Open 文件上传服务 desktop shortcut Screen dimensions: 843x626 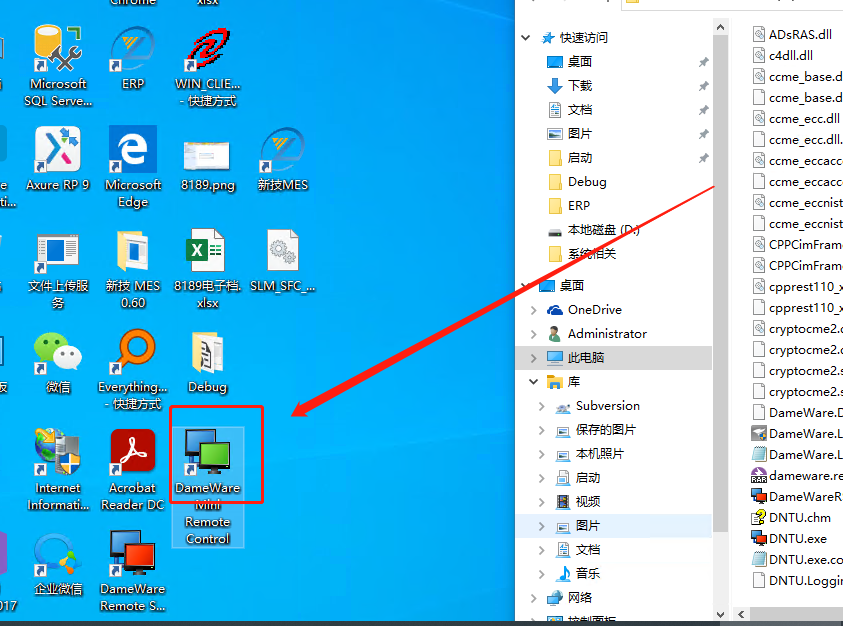tap(58, 269)
